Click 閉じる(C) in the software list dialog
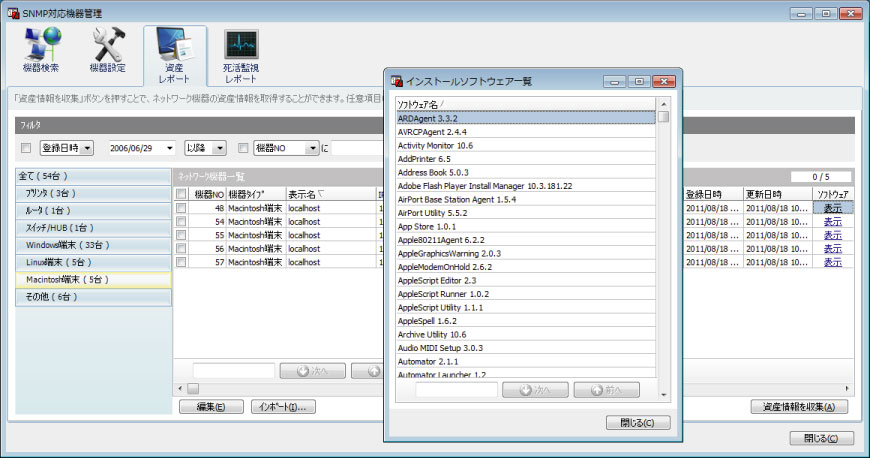 (x=638, y=422)
